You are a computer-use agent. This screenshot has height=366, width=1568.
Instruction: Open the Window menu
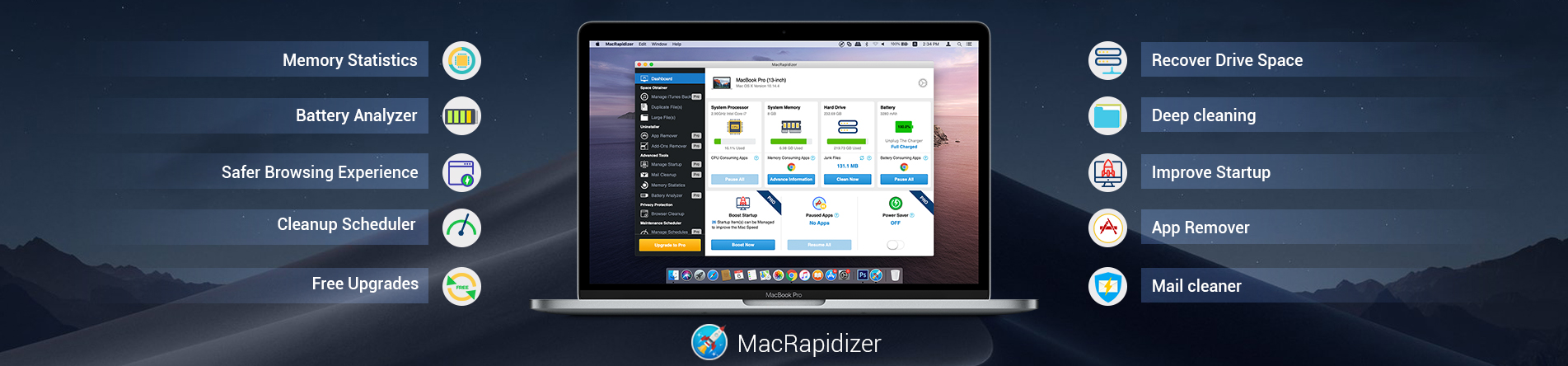(659, 44)
